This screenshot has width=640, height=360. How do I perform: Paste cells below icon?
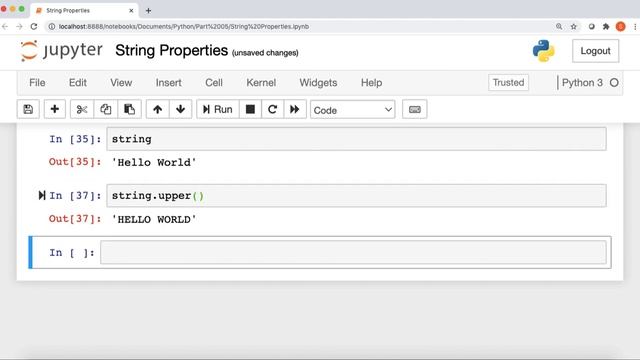pyautogui.click(x=129, y=109)
